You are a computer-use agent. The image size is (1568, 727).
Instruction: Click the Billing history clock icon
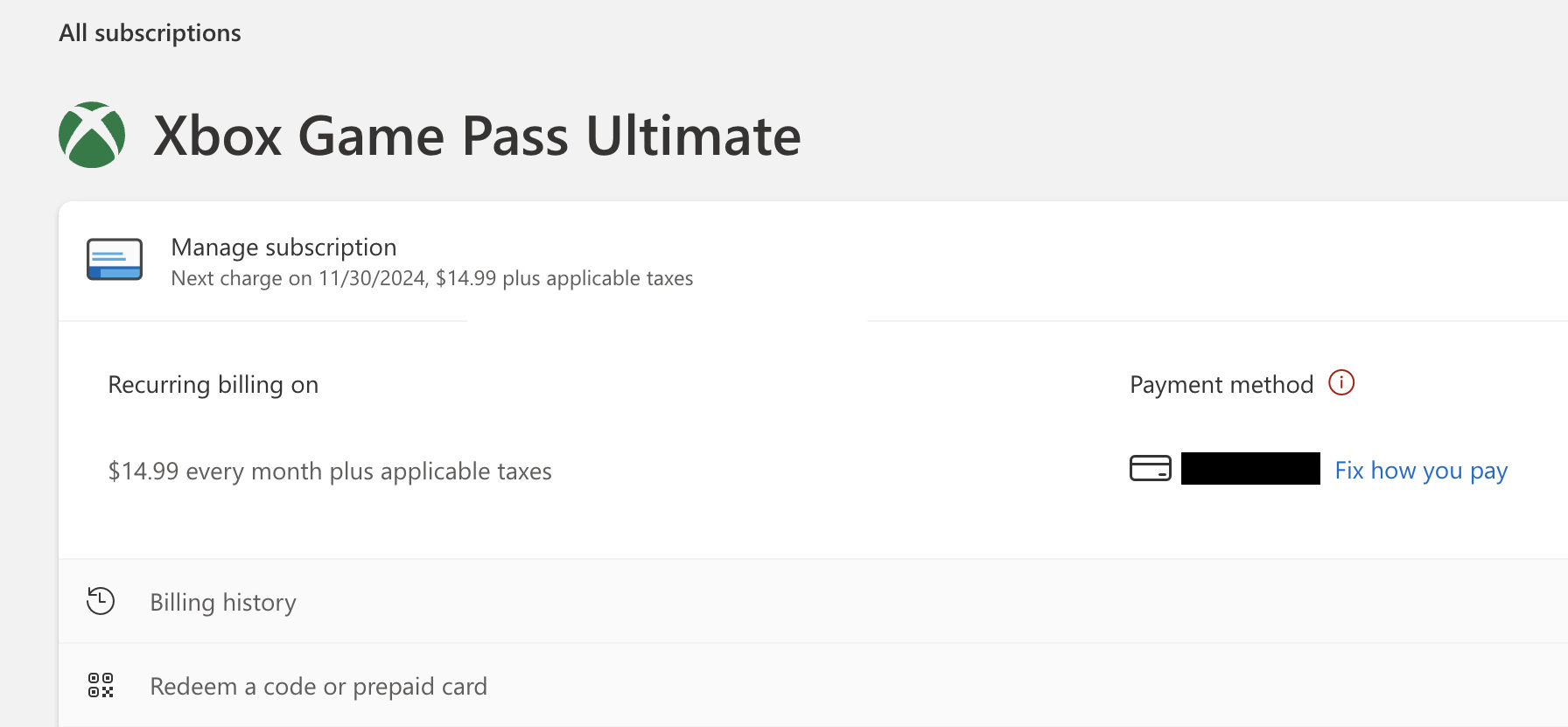pyautogui.click(x=101, y=601)
